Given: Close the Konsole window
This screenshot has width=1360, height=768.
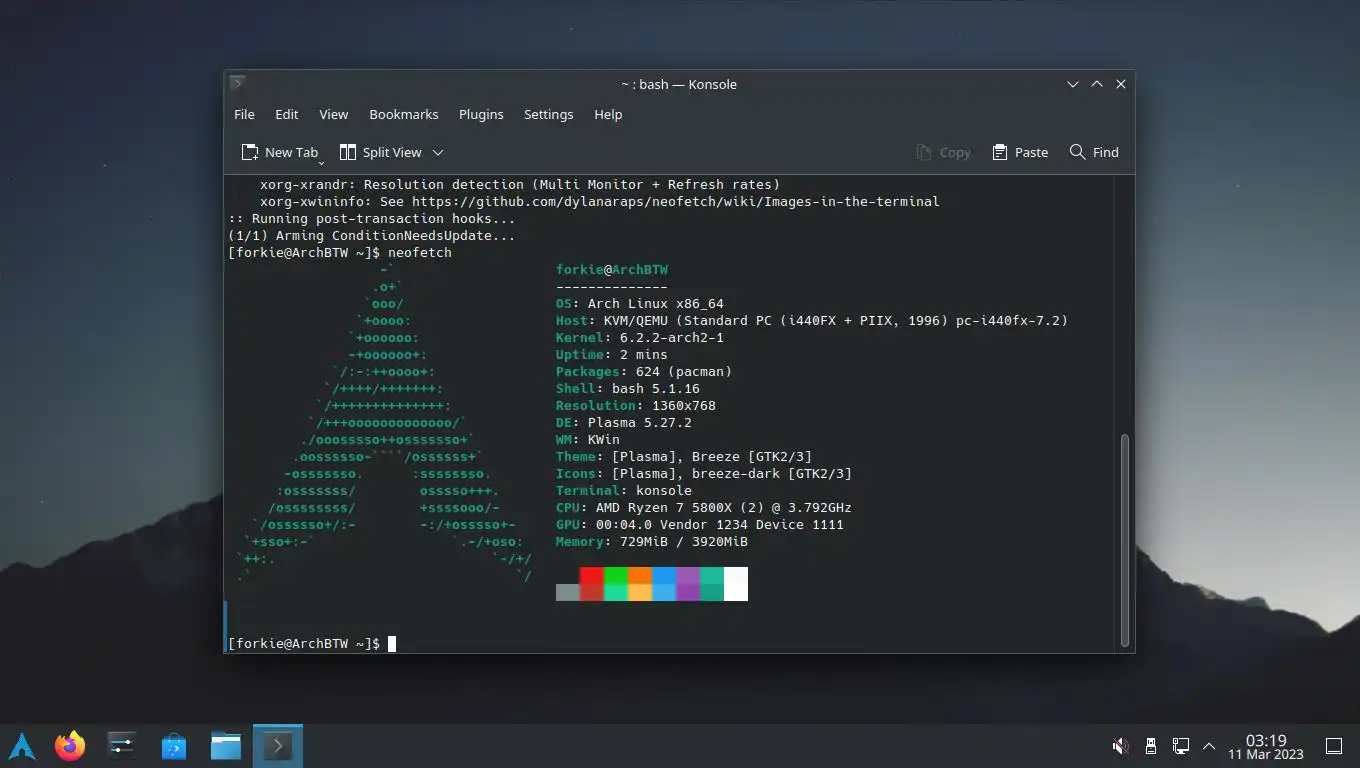Looking at the screenshot, I should click(x=1121, y=84).
